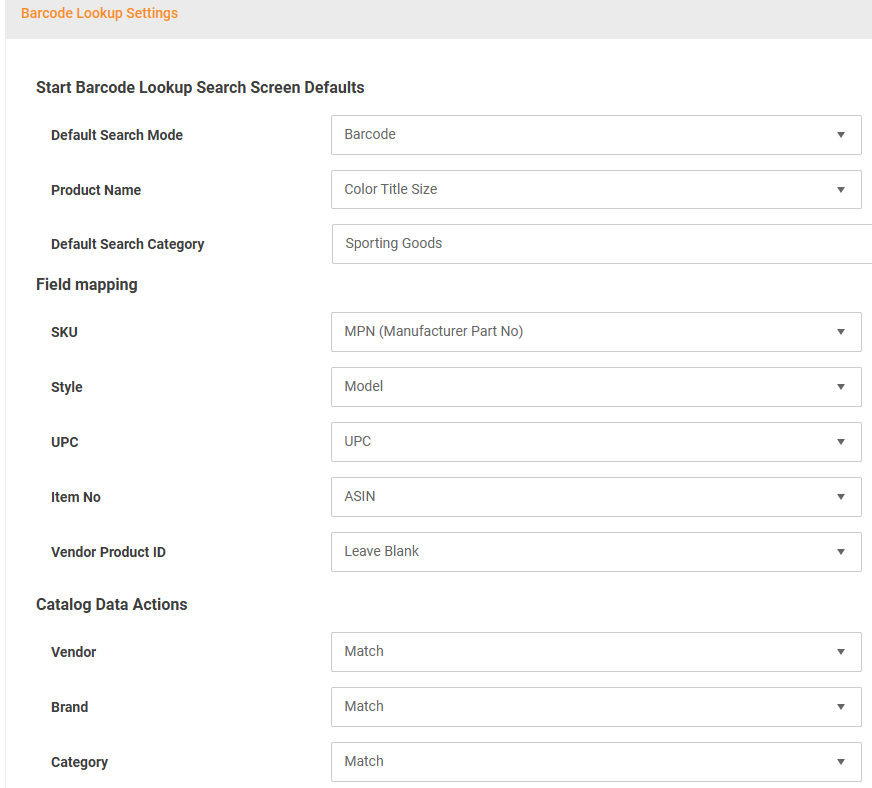Open the Item No dropdown
Image resolution: width=872 pixels, height=788 pixels.
coord(596,497)
